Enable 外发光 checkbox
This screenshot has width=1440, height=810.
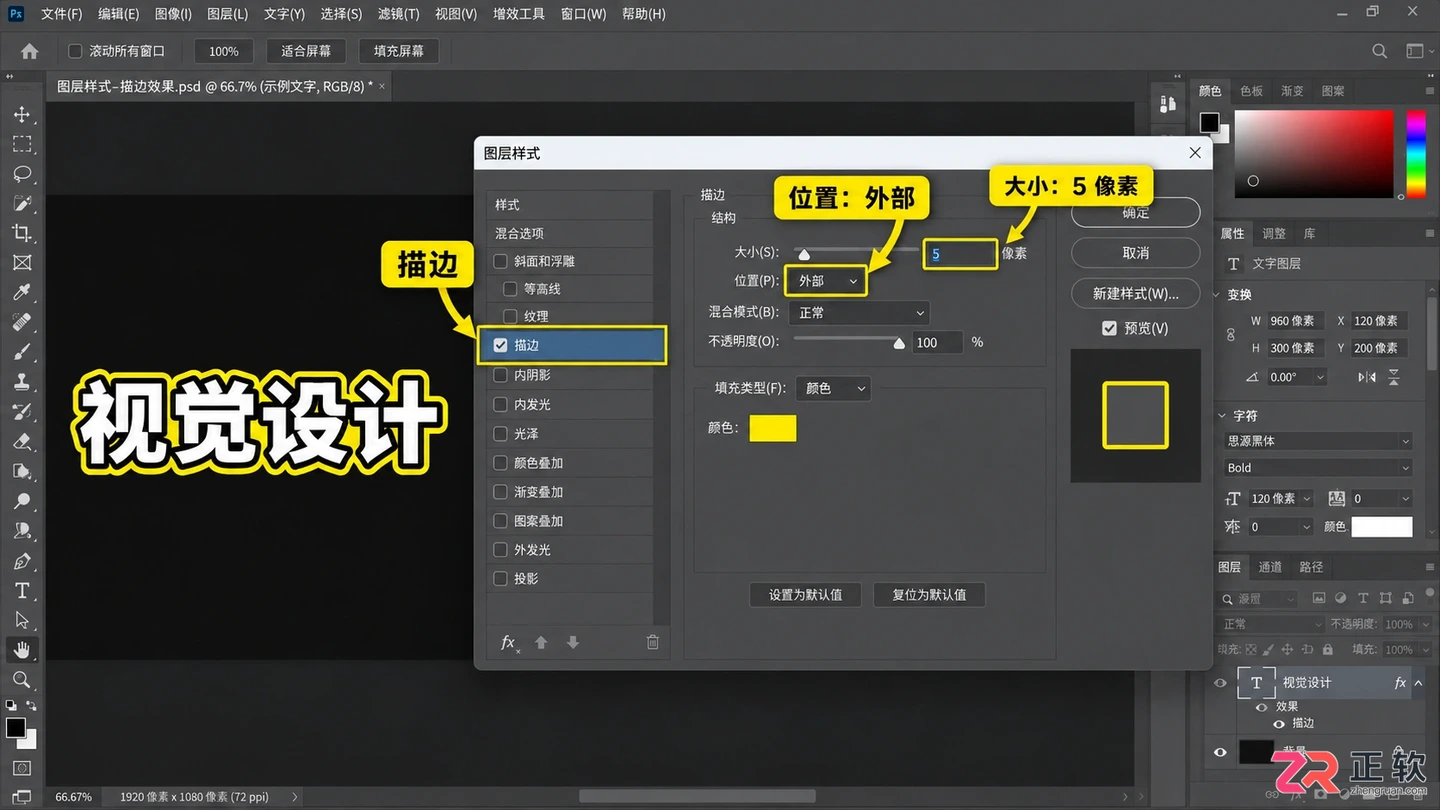click(501, 550)
